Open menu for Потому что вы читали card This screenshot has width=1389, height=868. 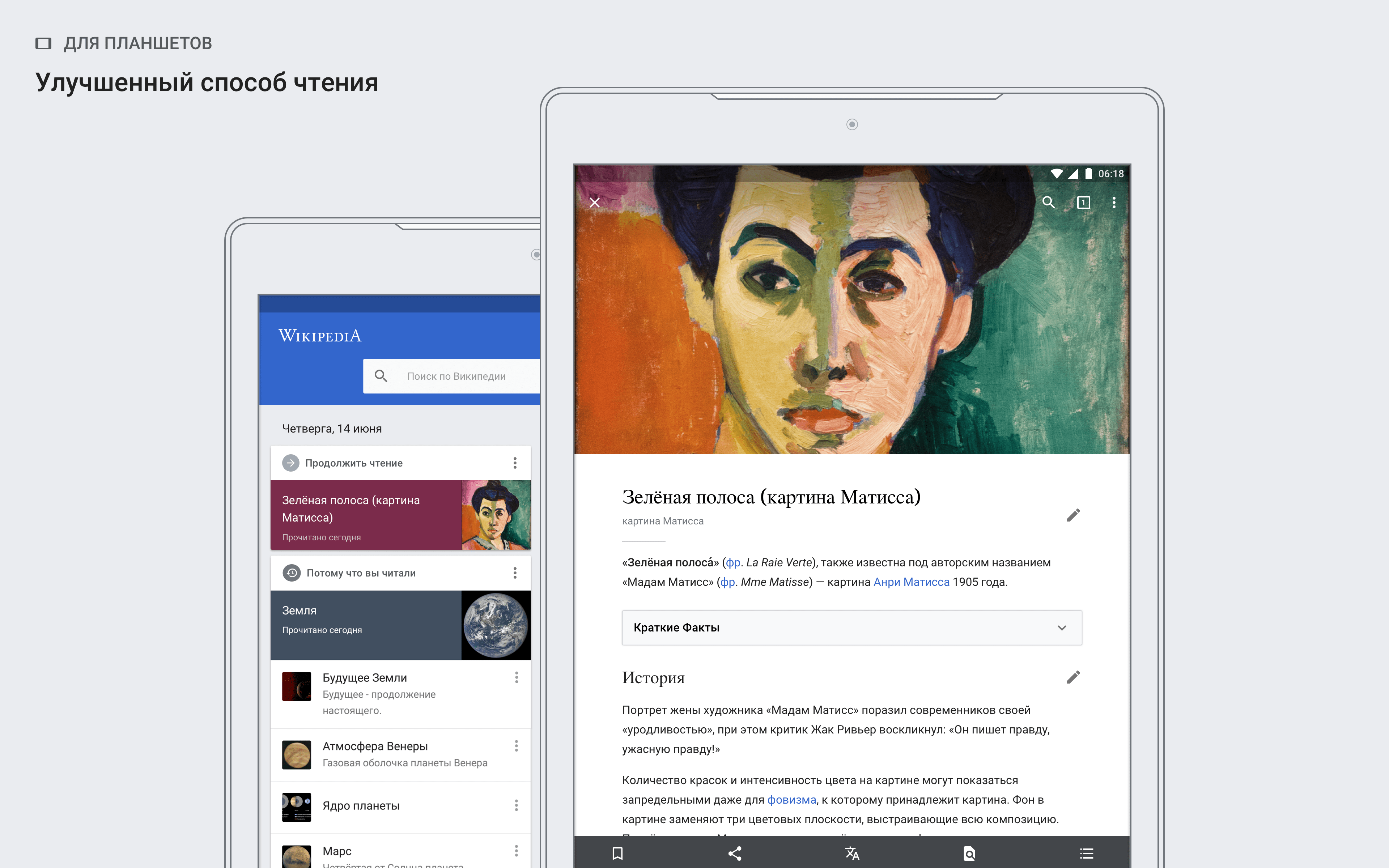[515, 573]
